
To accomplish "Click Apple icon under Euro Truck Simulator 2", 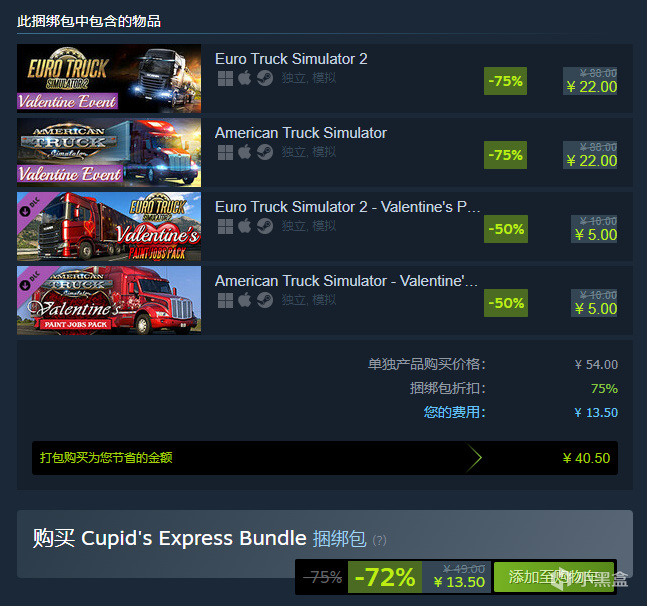I will click(x=245, y=78).
